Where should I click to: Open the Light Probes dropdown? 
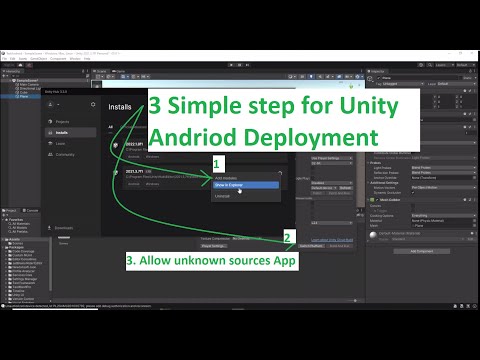coord(444,168)
